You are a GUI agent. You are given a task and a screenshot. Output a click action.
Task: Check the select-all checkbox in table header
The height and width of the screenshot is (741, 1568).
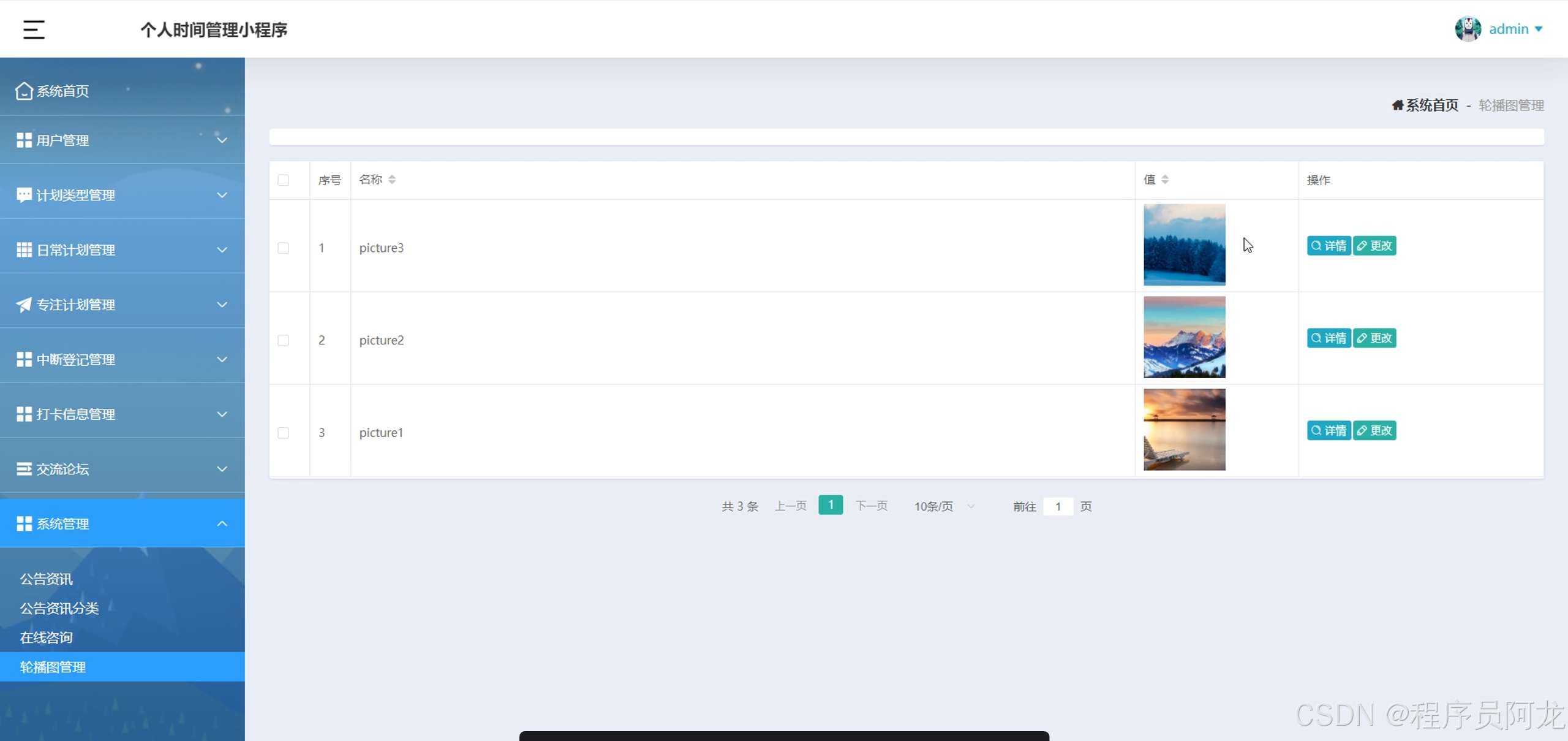pyautogui.click(x=283, y=180)
